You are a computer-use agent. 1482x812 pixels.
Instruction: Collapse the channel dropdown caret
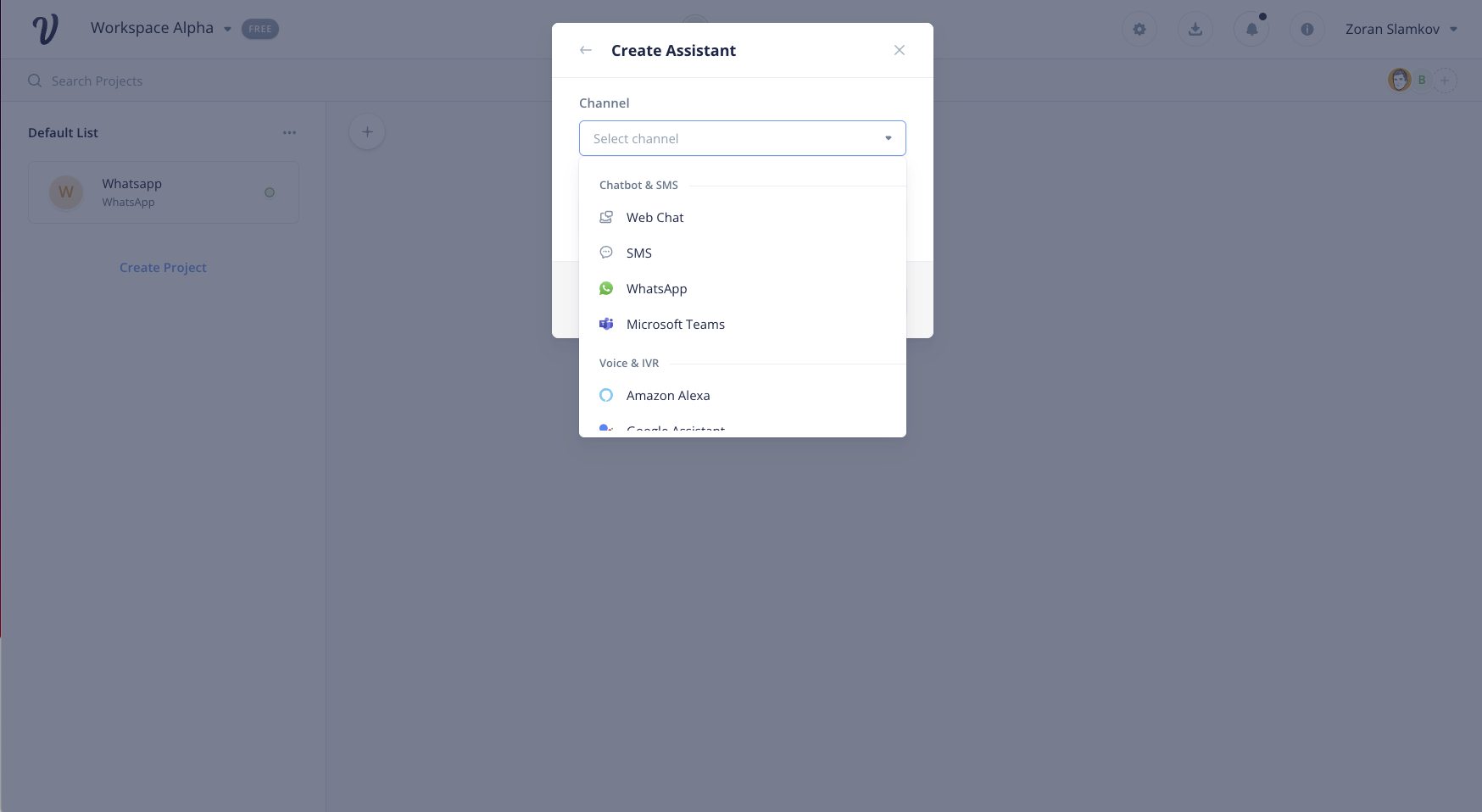[x=889, y=138]
